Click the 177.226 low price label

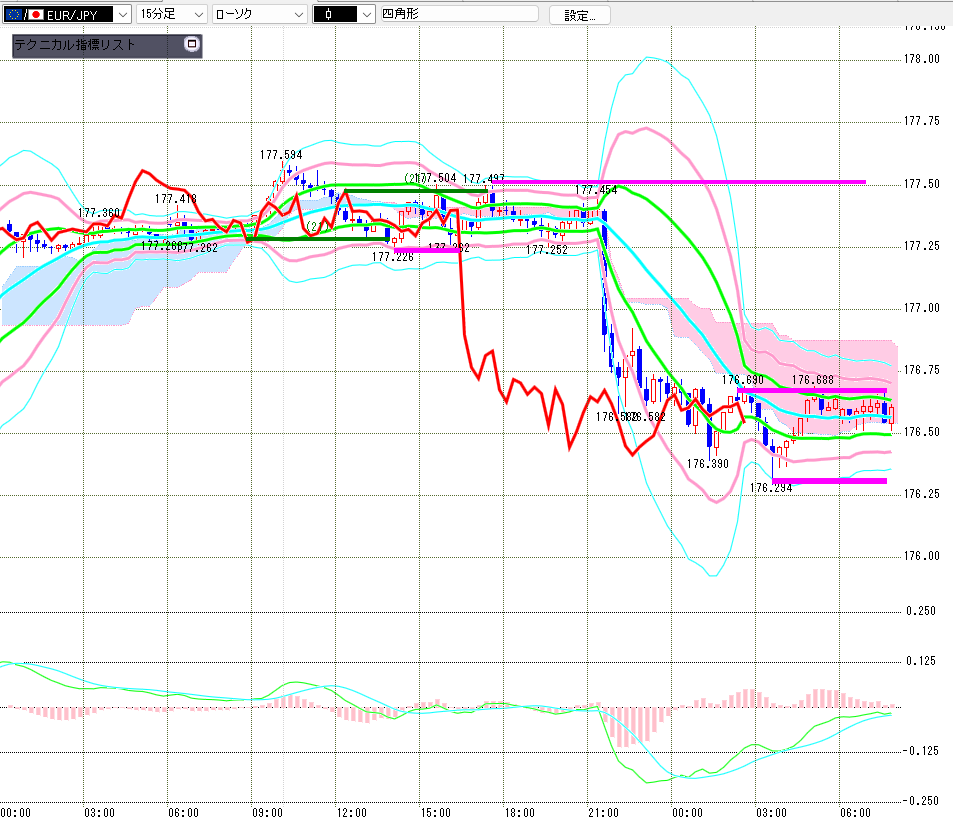pyautogui.click(x=393, y=257)
